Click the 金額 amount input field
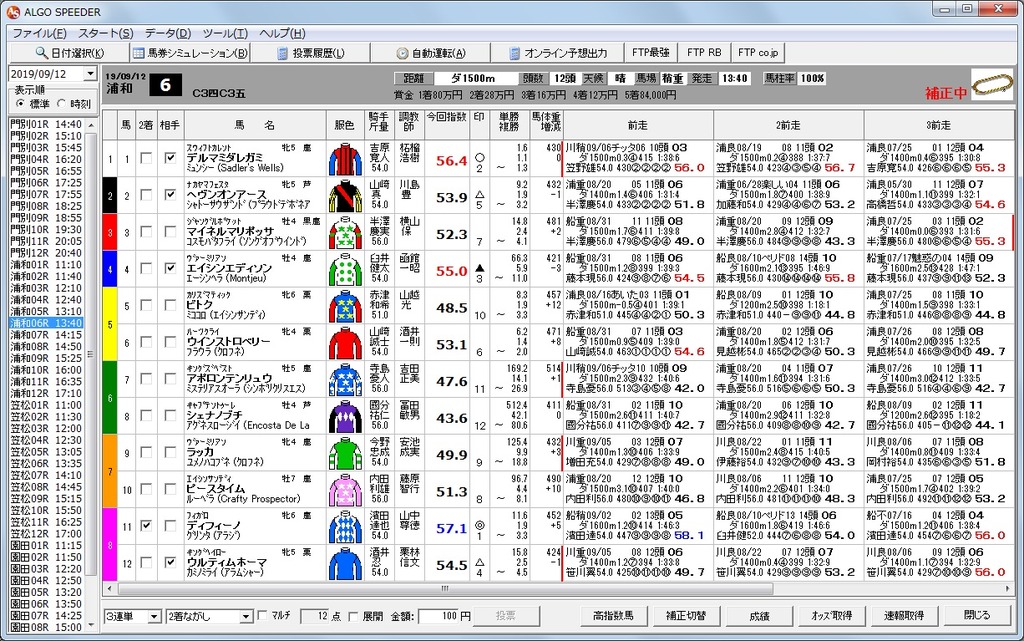 438,616
